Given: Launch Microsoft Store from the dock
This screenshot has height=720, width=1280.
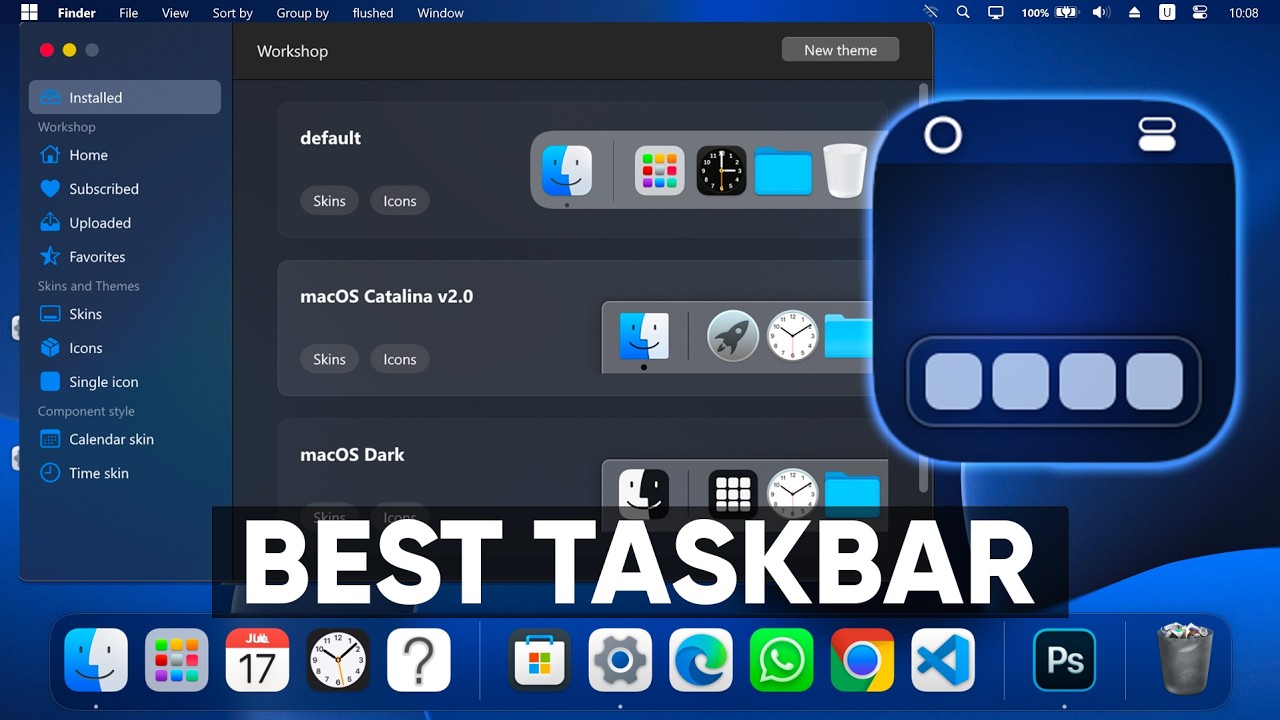Looking at the screenshot, I should (x=539, y=660).
